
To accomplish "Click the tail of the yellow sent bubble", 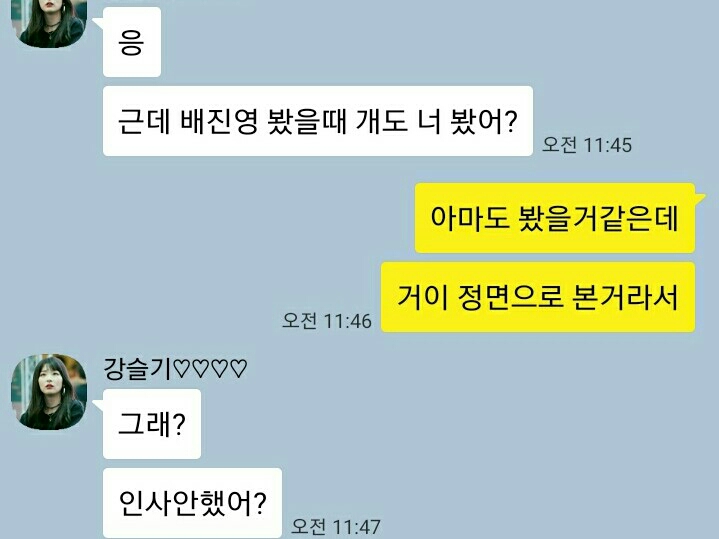I will (x=700, y=198).
